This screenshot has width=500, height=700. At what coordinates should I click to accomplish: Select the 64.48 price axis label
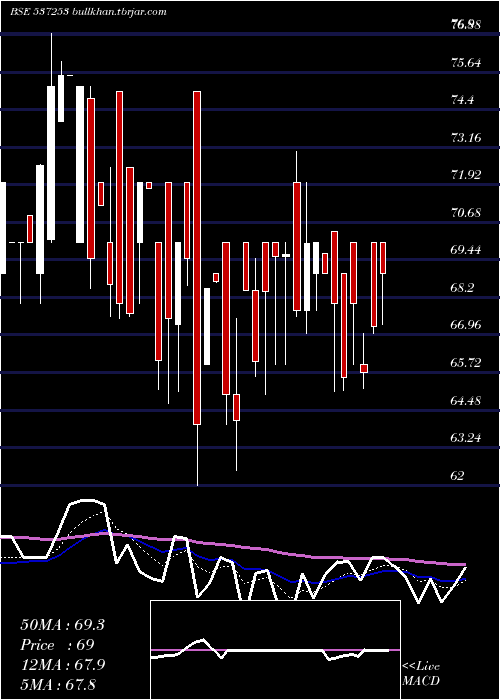[x=466, y=400]
